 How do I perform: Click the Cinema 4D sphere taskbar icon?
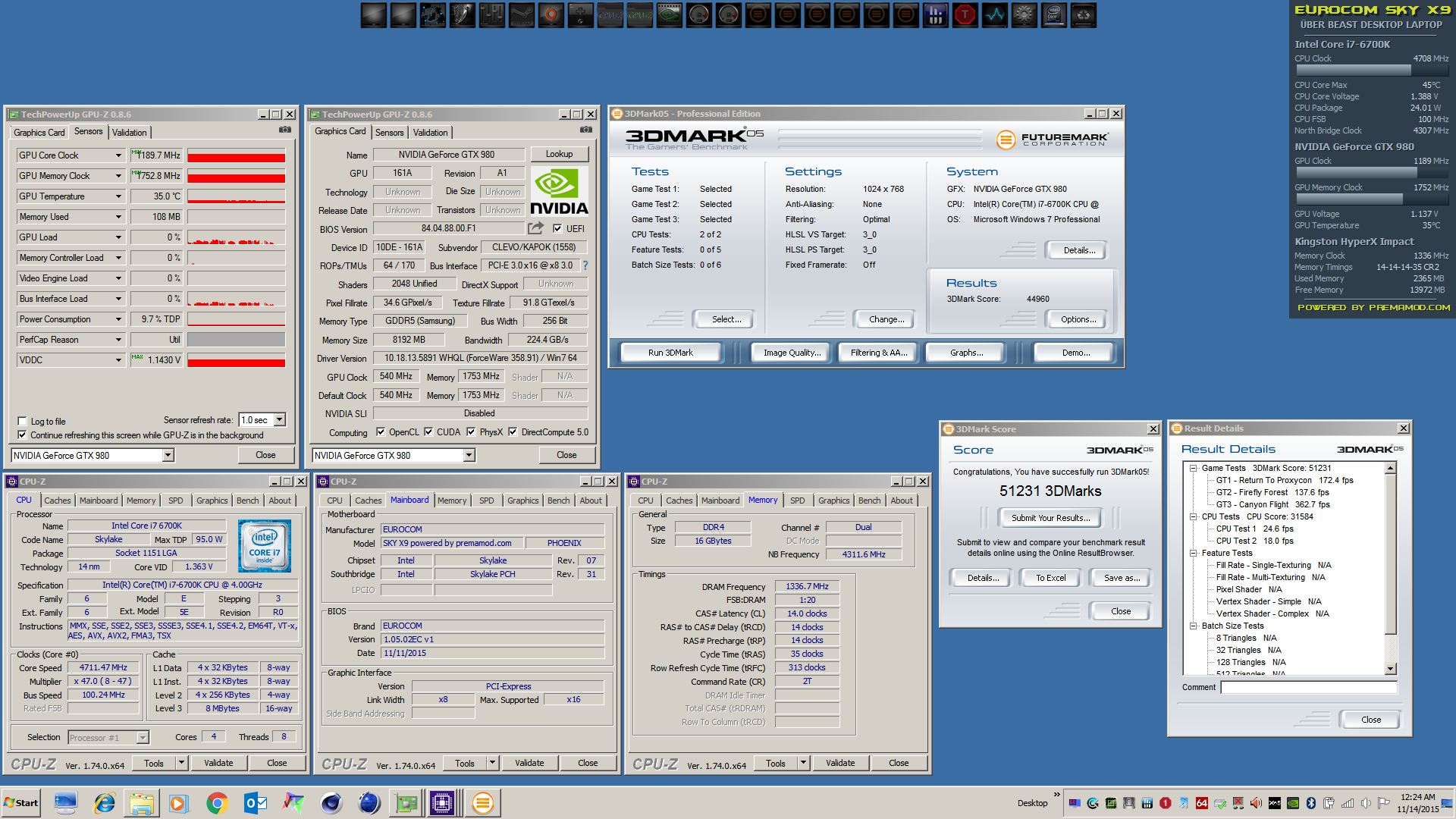(x=331, y=802)
